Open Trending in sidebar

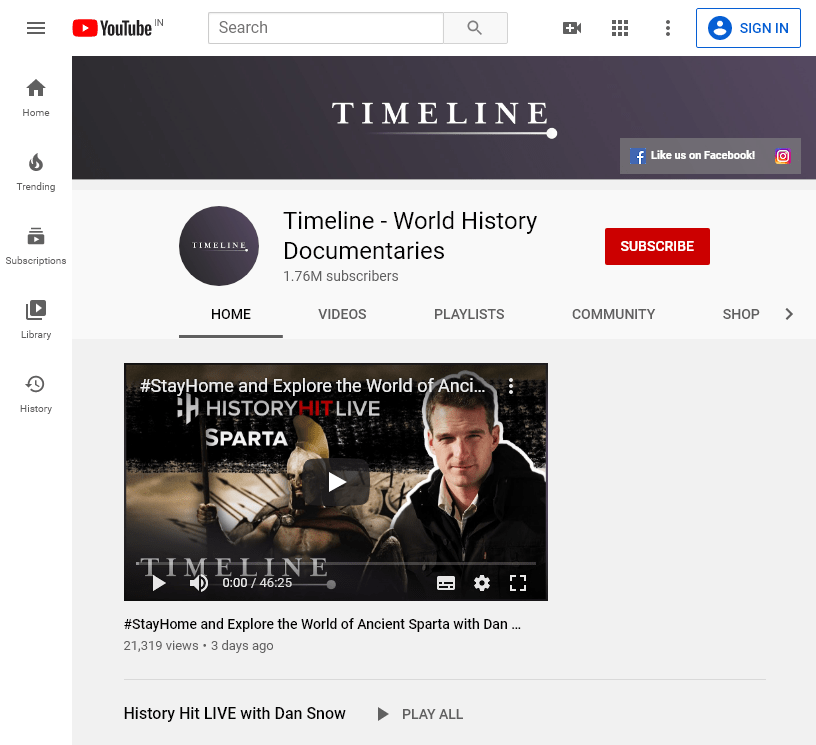(36, 172)
